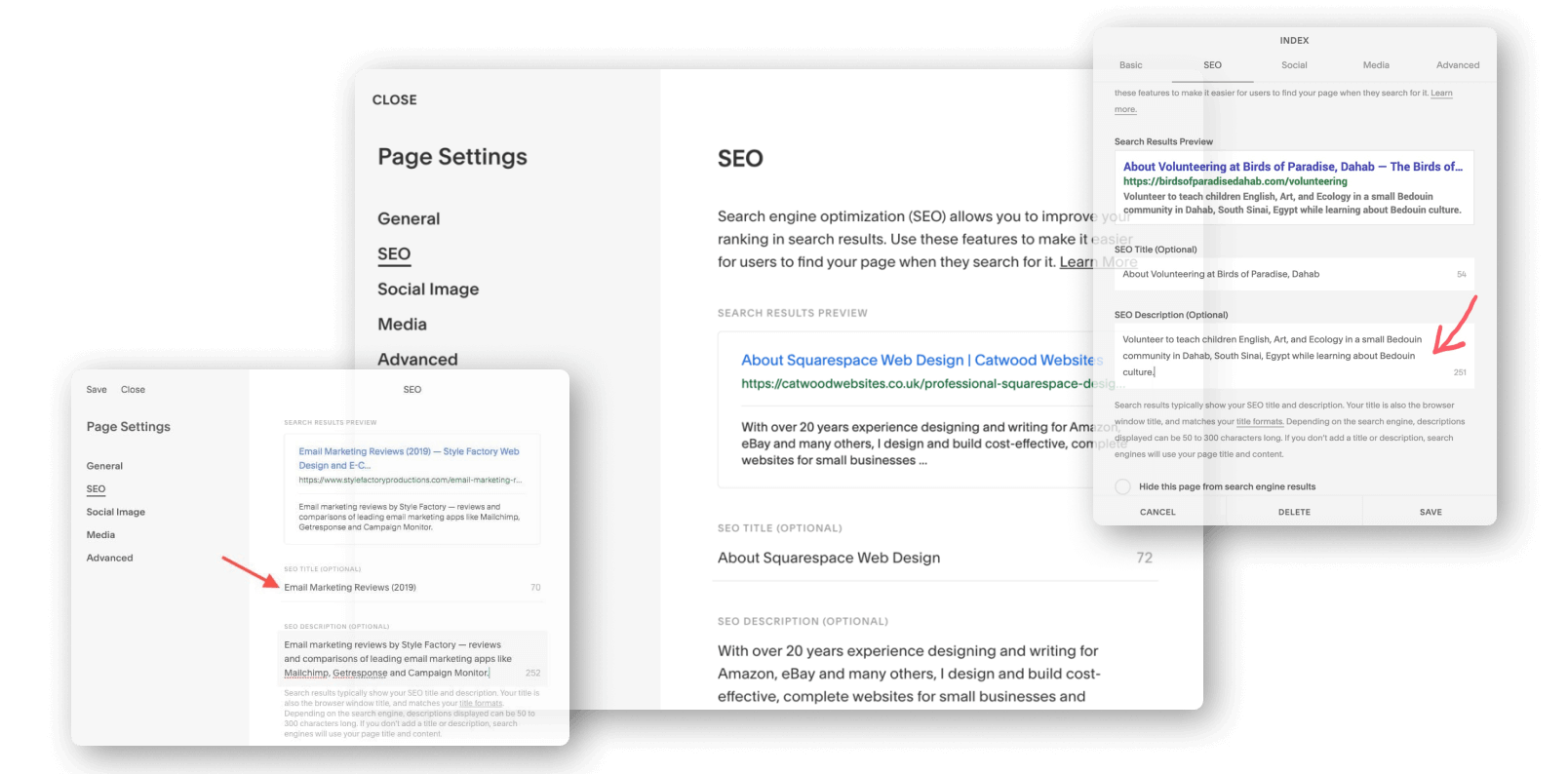Select General in the large Page Settings sidebar
The width and height of the screenshot is (1568, 774).
tap(409, 219)
